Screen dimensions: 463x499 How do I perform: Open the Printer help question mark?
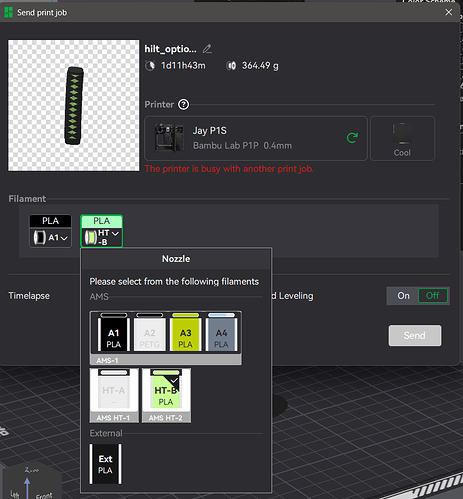click(183, 105)
